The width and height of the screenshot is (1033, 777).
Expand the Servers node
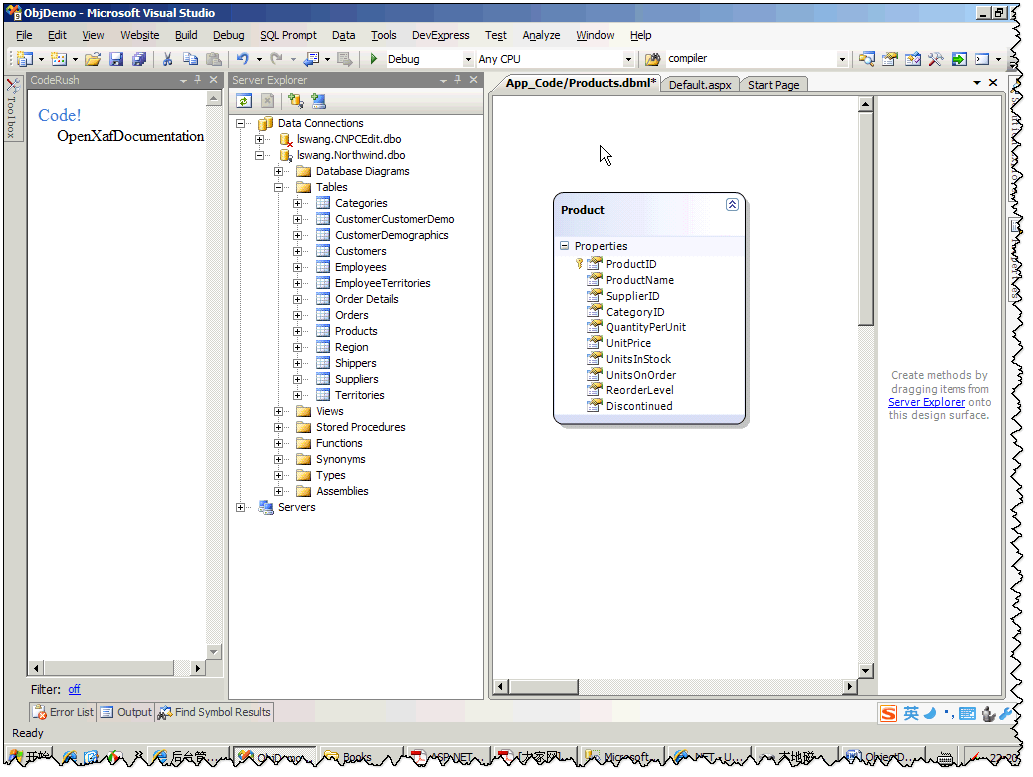240,507
